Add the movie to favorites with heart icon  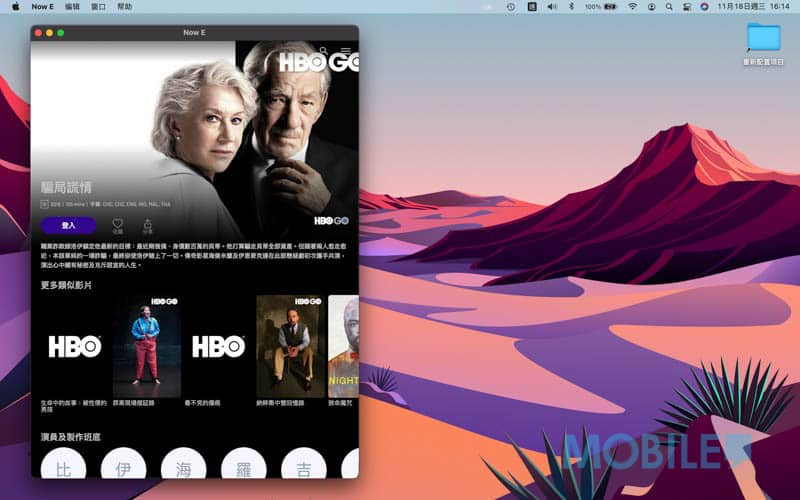117,225
